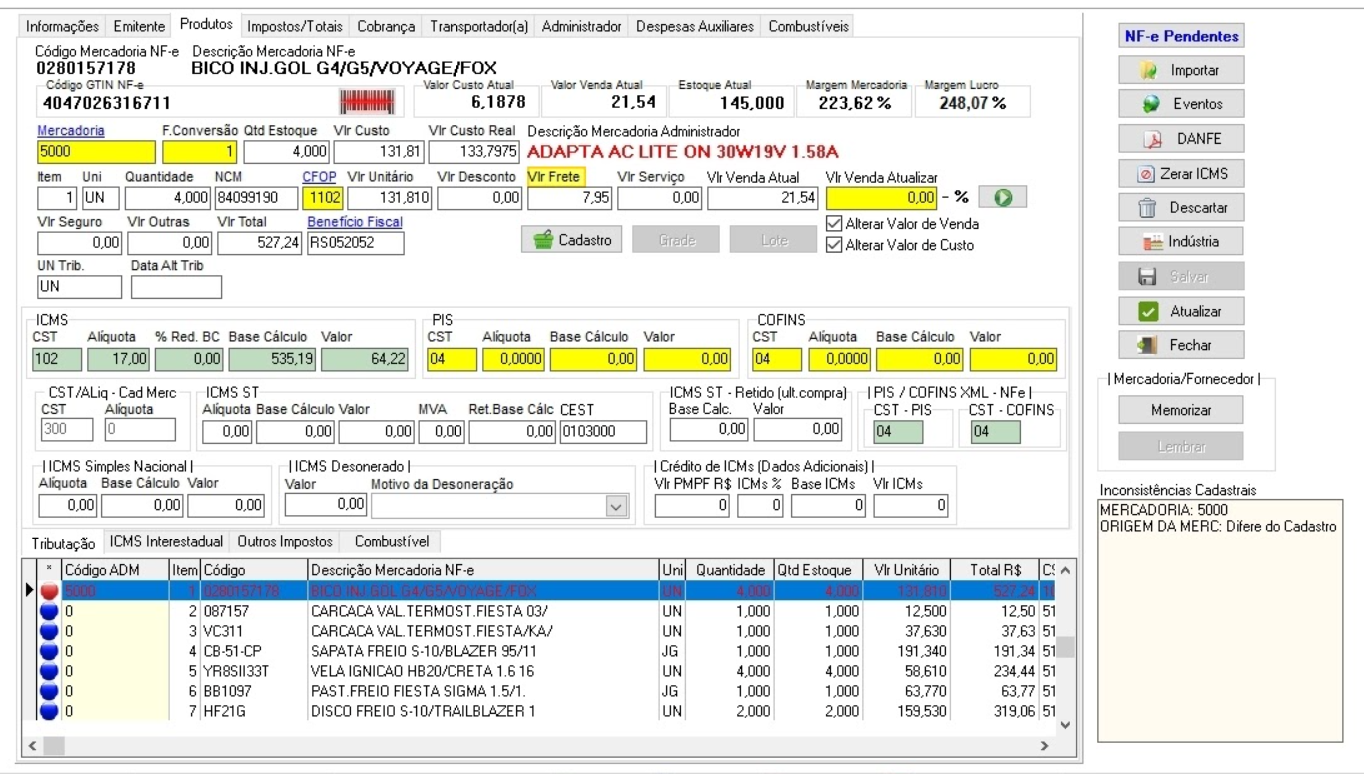Switch to Impostos/Totais tab
Screen dimensions: 1364x774
pyautogui.click(x=295, y=26)
